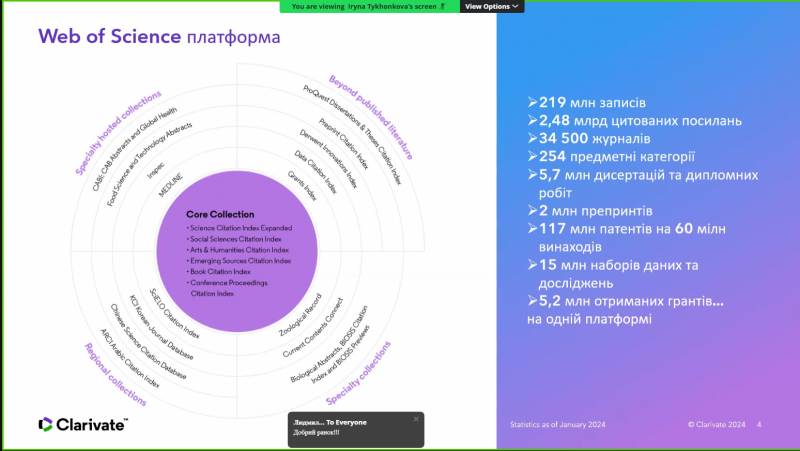Click the 219 млн записів bullet
The image size is (800, 451).
(x=587, y=102)
